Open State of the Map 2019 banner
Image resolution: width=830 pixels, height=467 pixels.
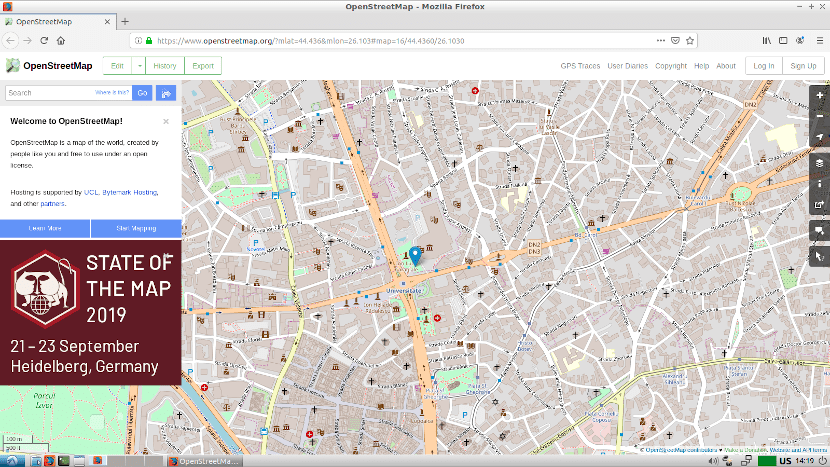(x=91, y=312)
